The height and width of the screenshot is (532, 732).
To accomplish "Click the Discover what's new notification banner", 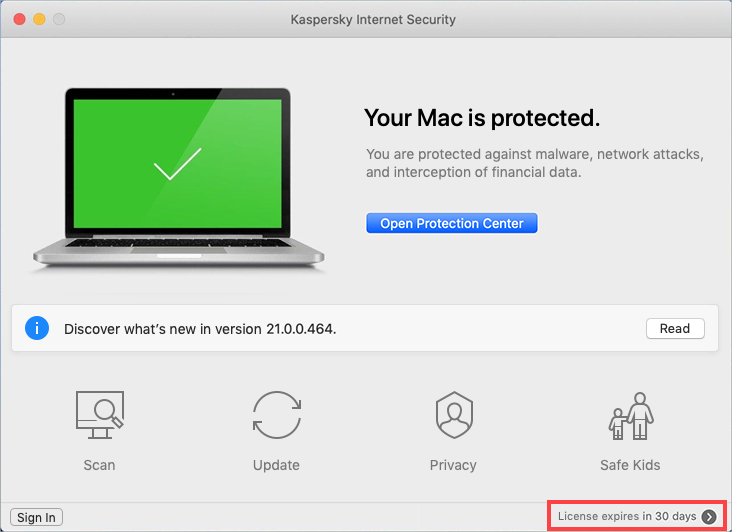I will (365, 328).
